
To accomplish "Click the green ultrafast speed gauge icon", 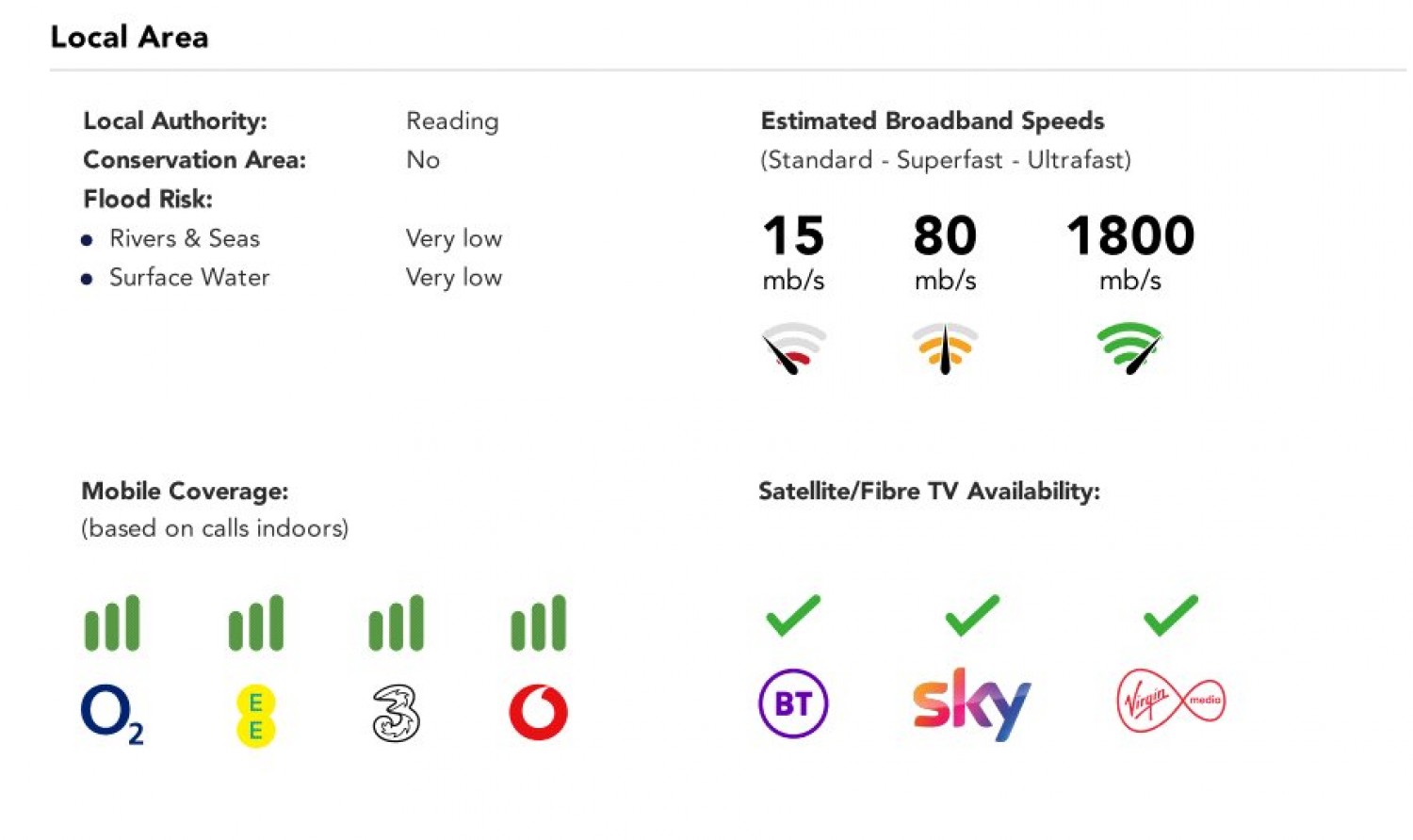I will pos(1129,347).
